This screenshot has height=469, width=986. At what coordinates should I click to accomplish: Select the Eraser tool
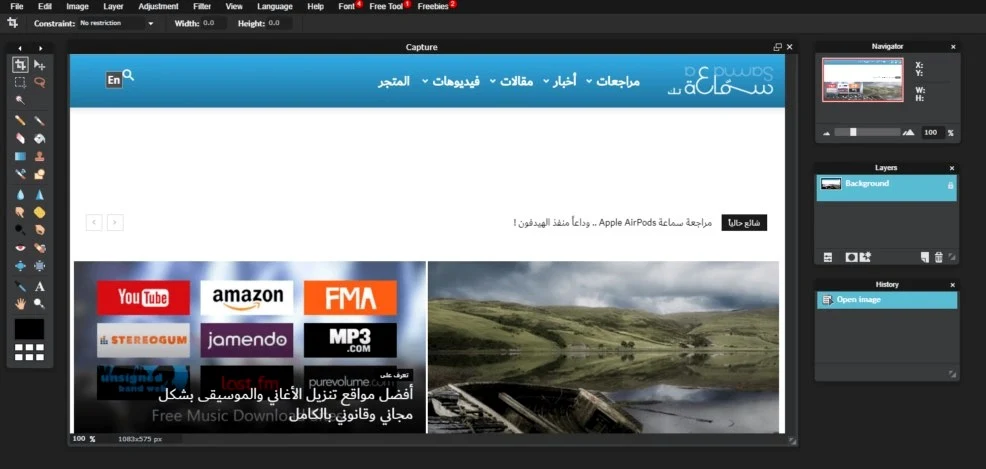(20, 138)
